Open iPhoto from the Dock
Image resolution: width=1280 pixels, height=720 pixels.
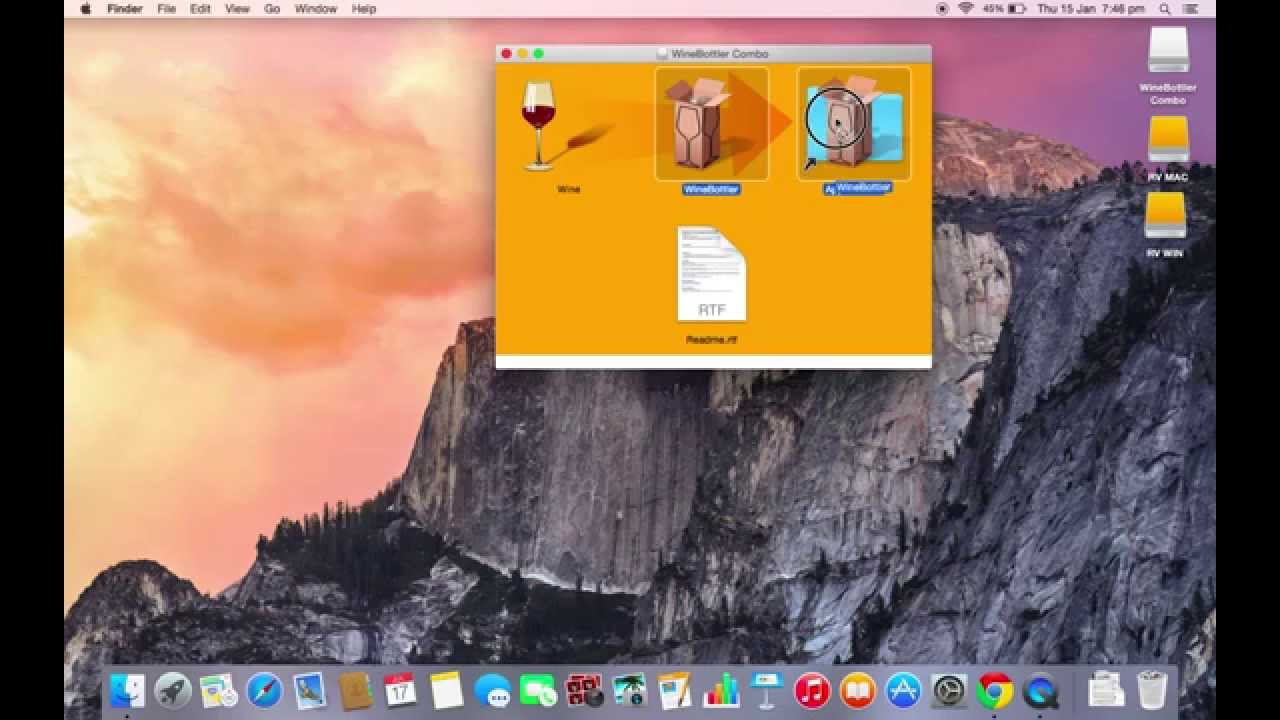(629, 691)
